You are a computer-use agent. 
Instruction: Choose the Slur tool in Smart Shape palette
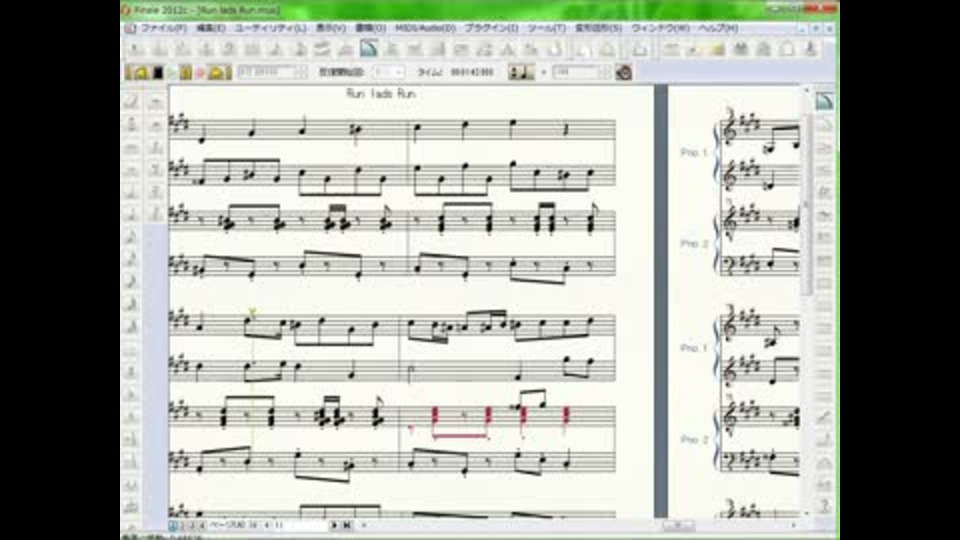coord(824,101)
